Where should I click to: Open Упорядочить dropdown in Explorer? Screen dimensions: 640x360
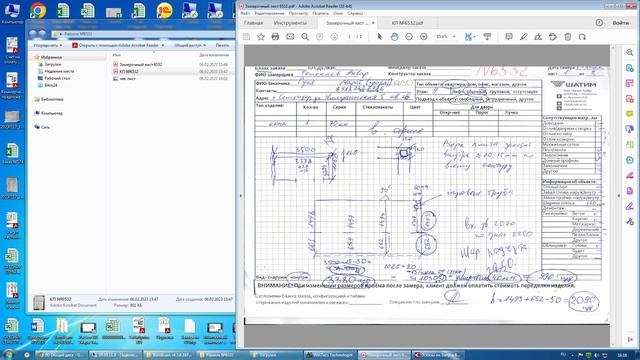point(48,45)
